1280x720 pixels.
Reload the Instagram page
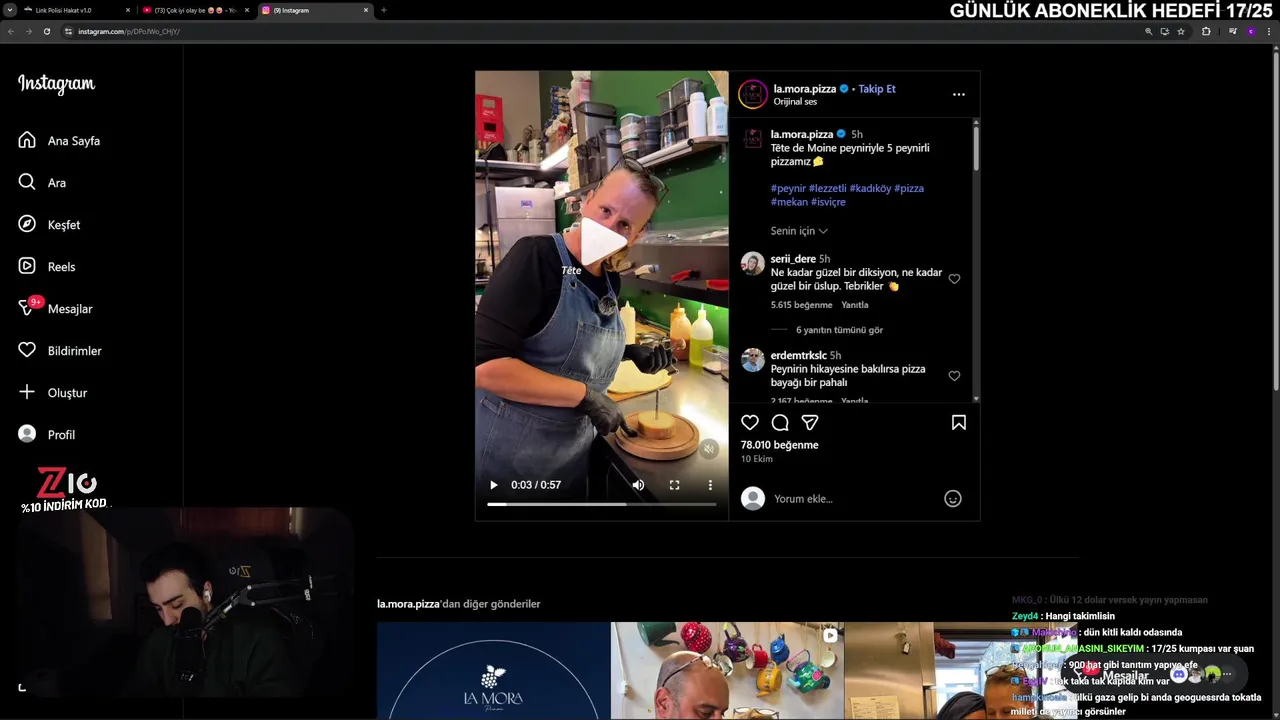click(46, 31)
